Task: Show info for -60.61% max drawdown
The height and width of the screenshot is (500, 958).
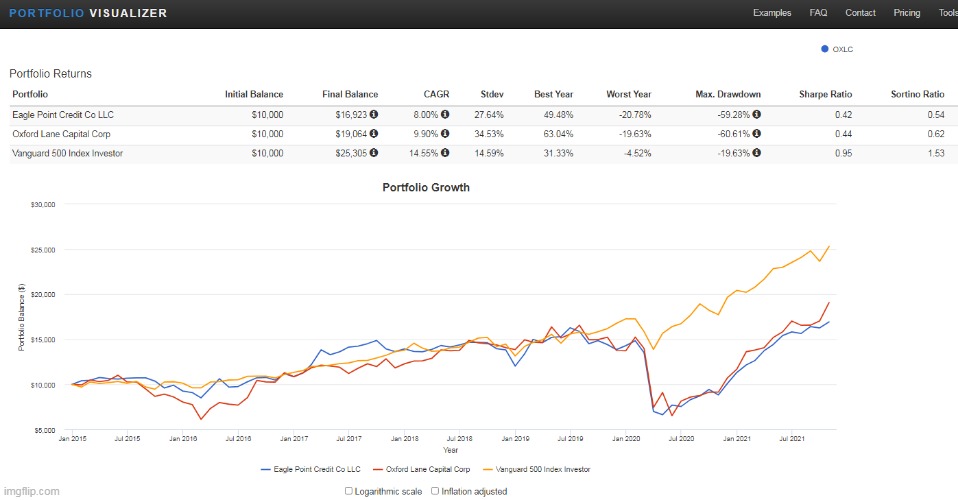Action: coord(757,133)
